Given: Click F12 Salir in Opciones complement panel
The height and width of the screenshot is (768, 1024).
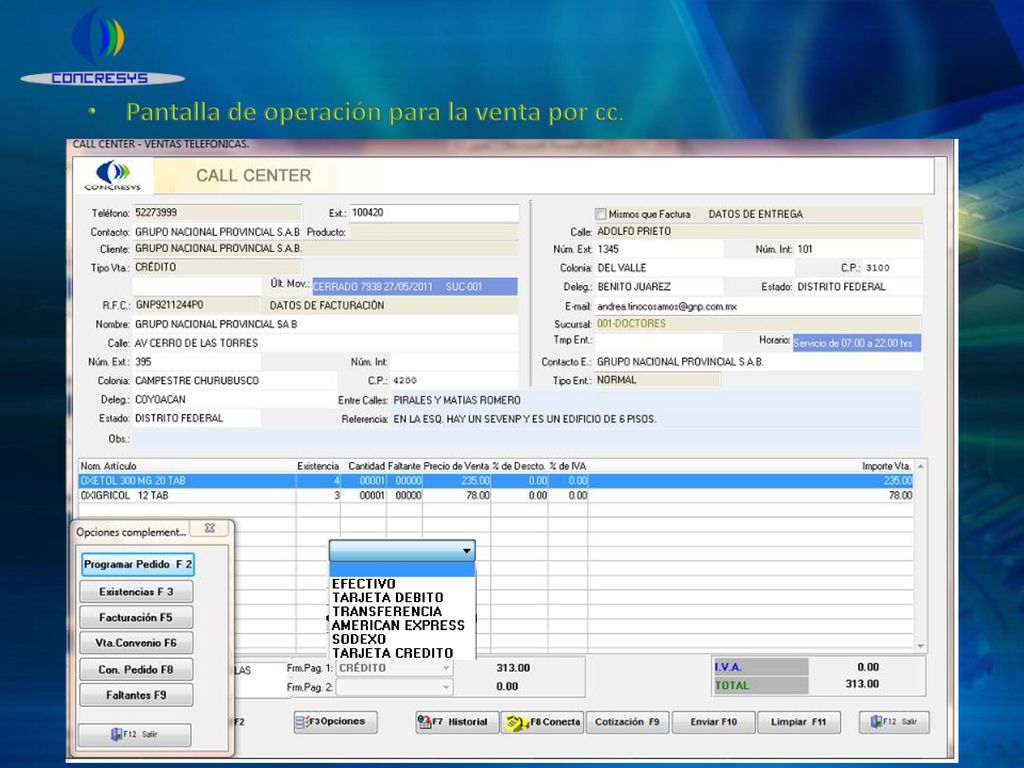Looking at the screenshot, I should tap(135, 734).
